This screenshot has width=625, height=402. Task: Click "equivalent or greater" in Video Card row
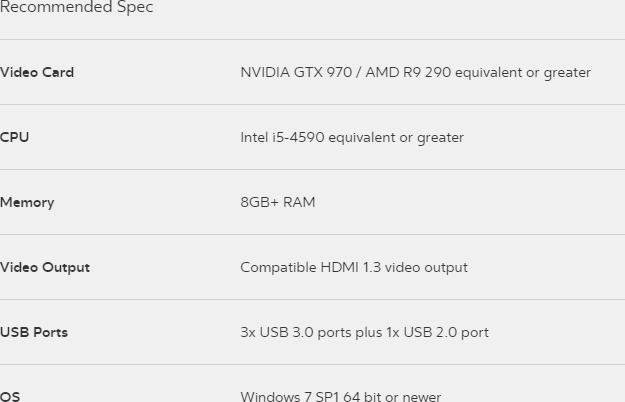[523, 72]
